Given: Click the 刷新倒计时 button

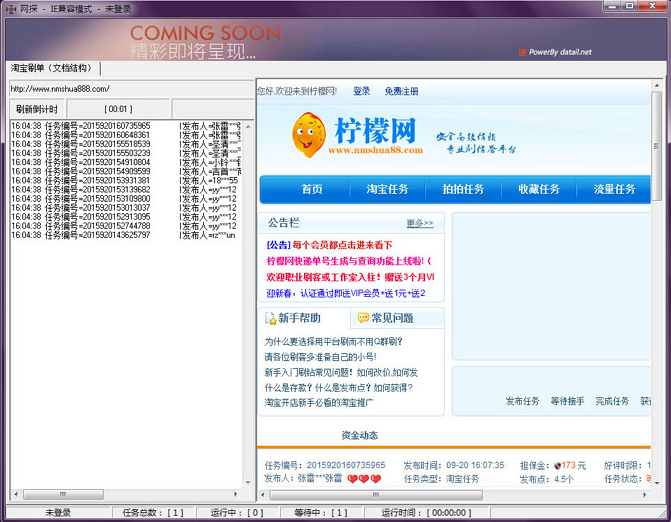Looking at the screenshot, I should (x=37, y=109).
